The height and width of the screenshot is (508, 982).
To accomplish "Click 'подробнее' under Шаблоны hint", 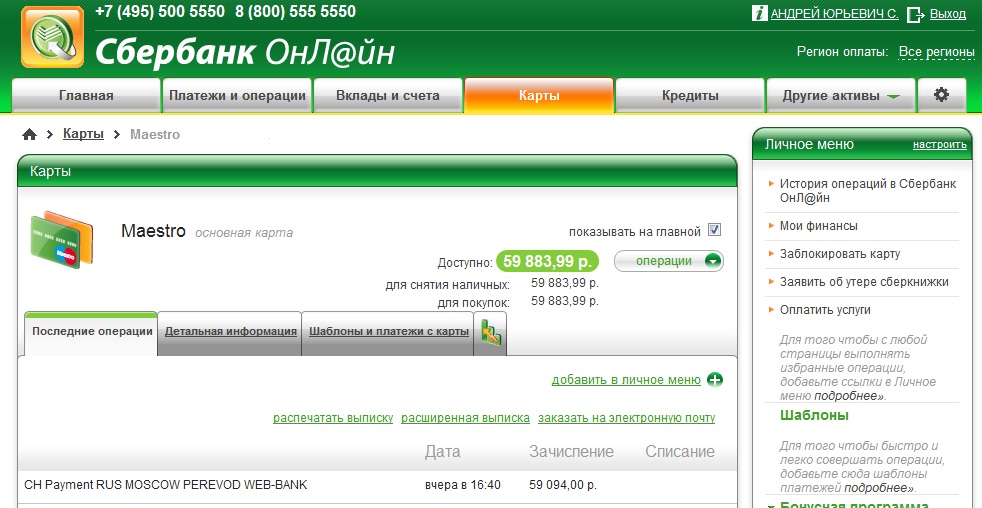I will (x=879, y=487).
